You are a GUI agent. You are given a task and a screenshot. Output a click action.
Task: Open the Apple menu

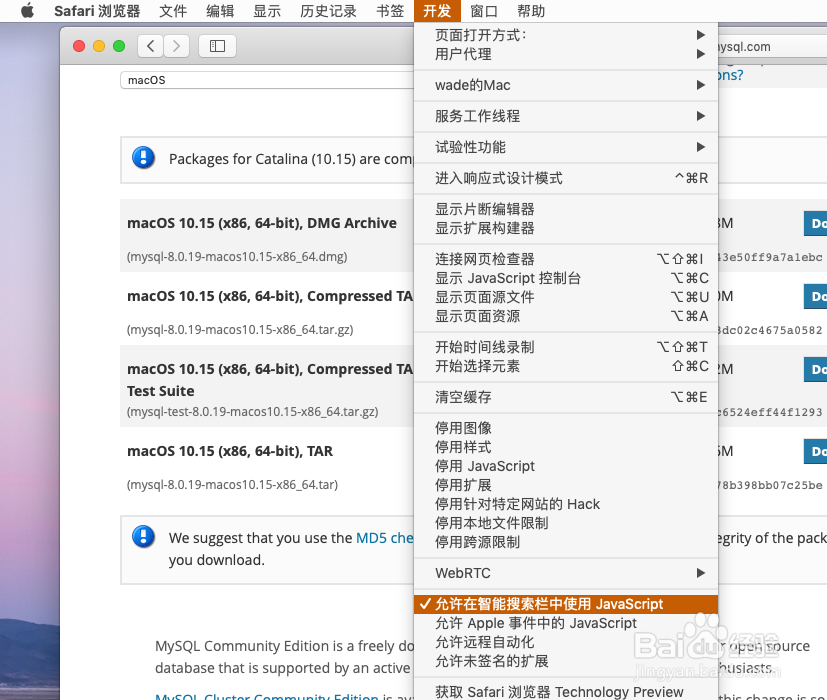point(27,11)
